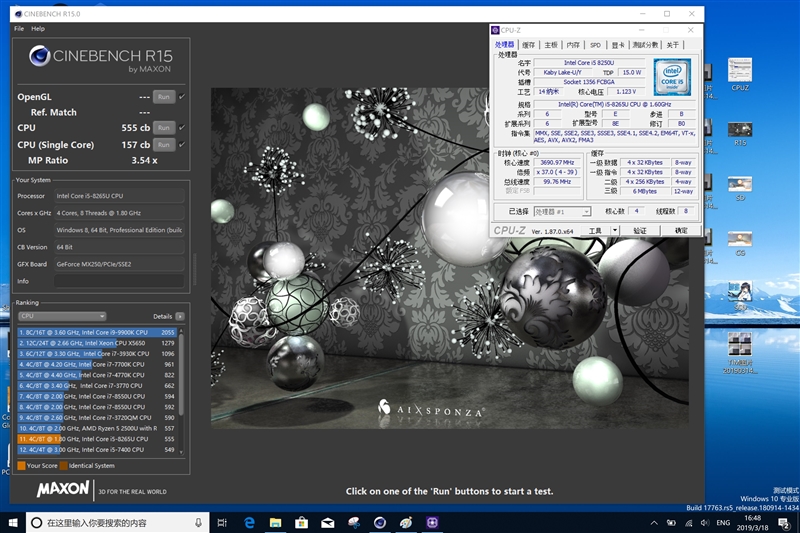
Task: Open the File menu in Cinebench
Action: tap(19, 29)
